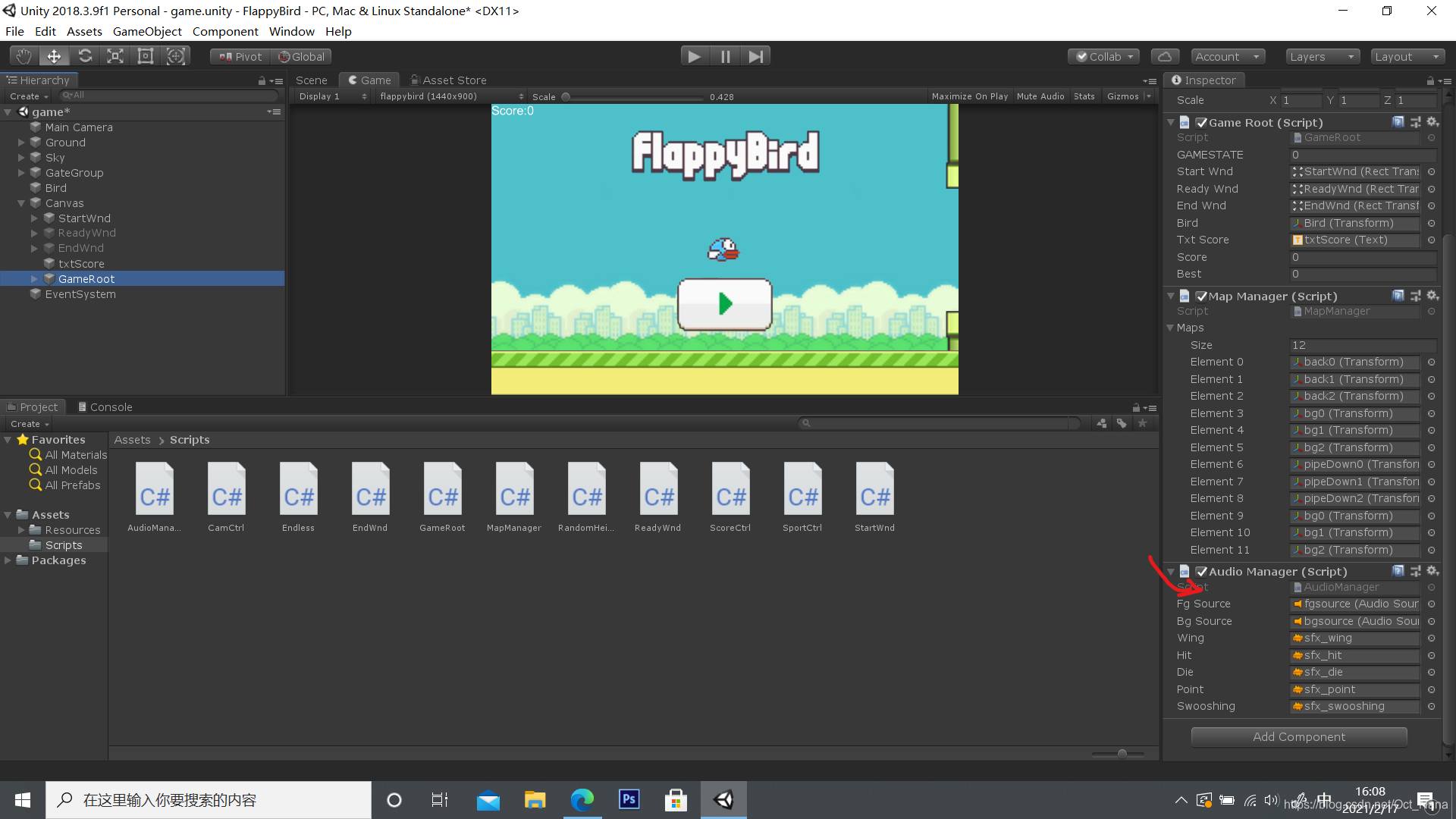Open the Account dropdown
1456x819 pixels.
coord(1227,57)
